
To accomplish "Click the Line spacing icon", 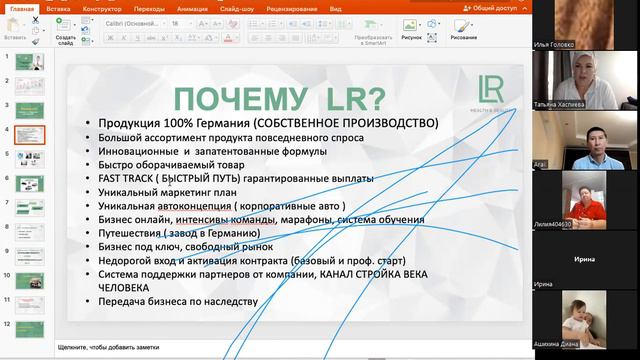I will point(322,24).
